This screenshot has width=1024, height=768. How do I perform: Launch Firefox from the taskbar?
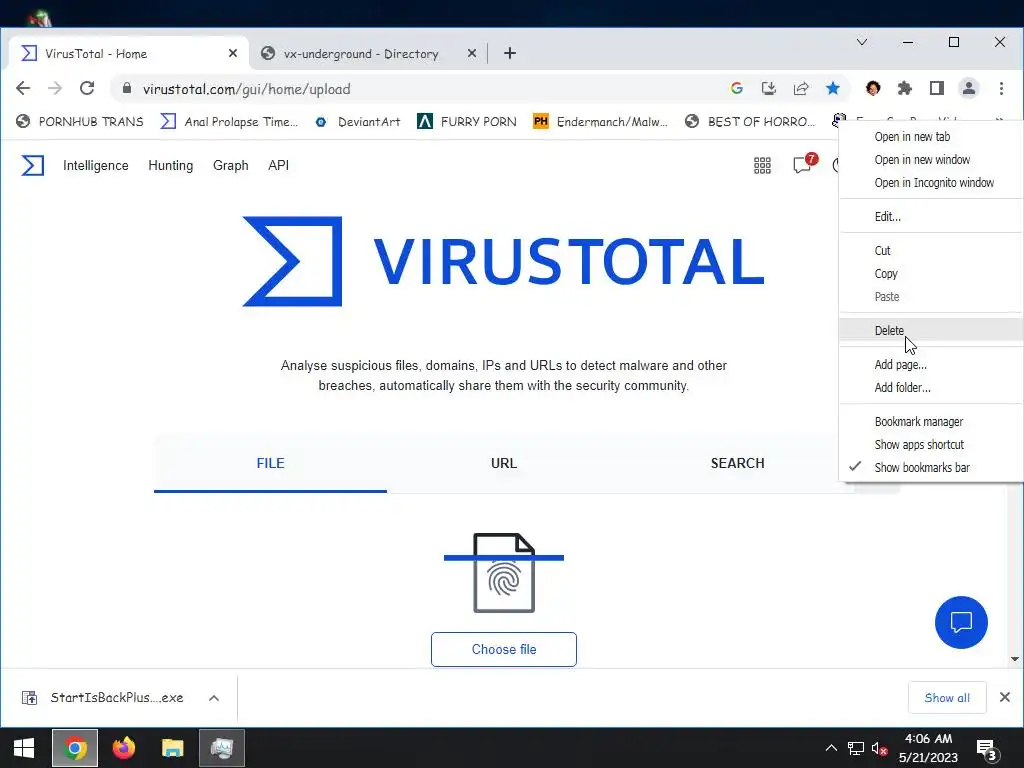pyautogui.click(x=123, y=748)
